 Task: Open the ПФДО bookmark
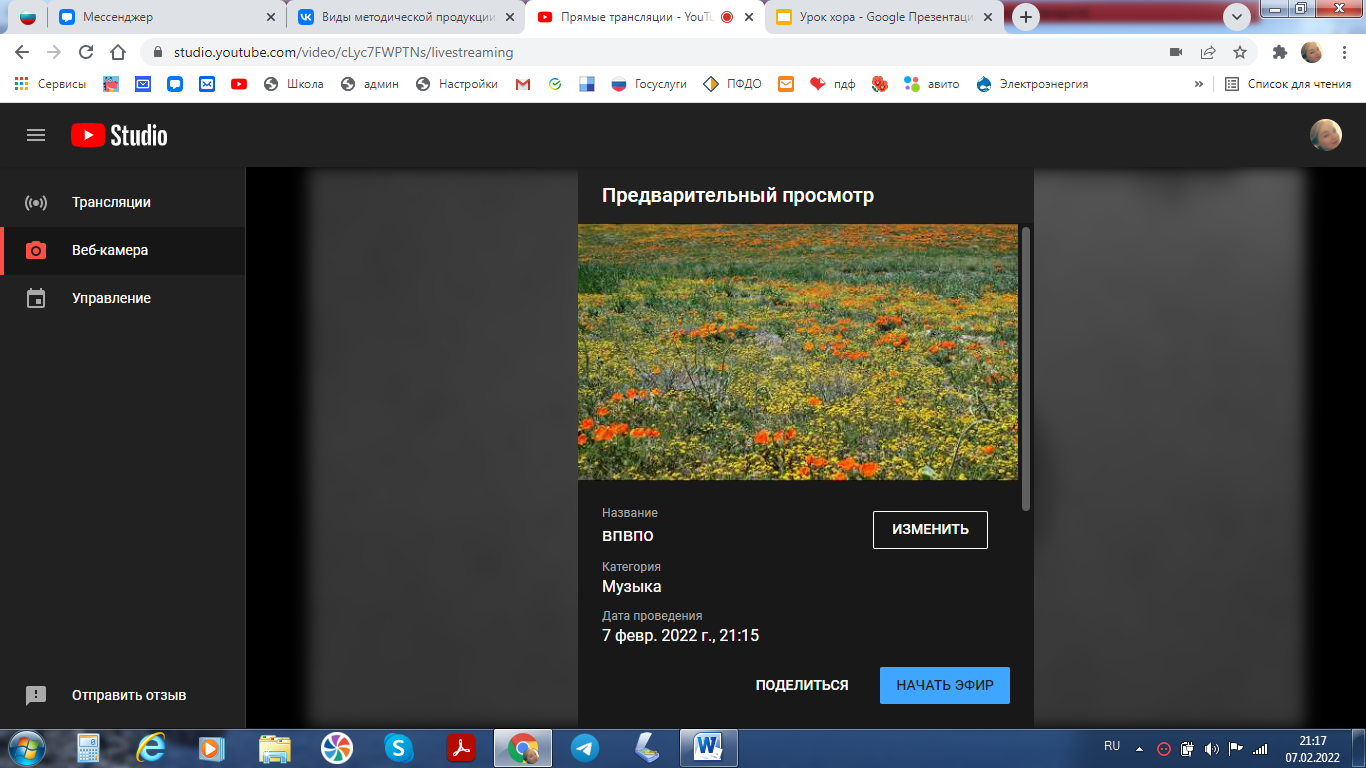[x=733, y=84]
